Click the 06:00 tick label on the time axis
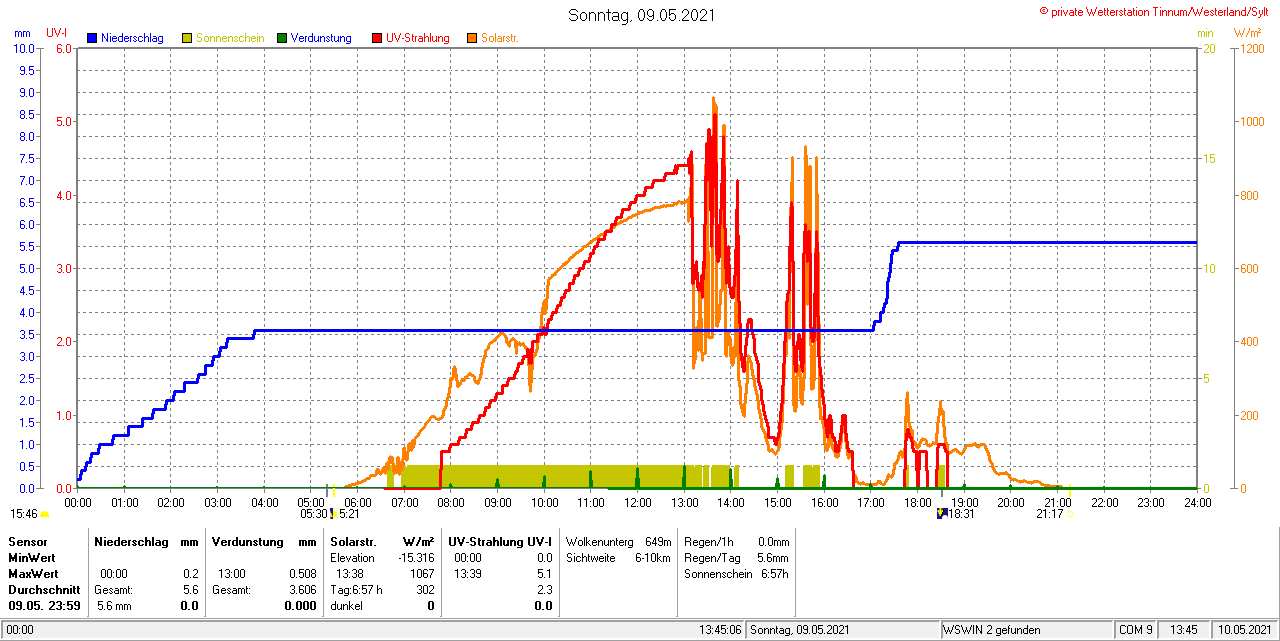This screenshot has width=1280, height=641. pyautogui.click(x=357, y=502)
